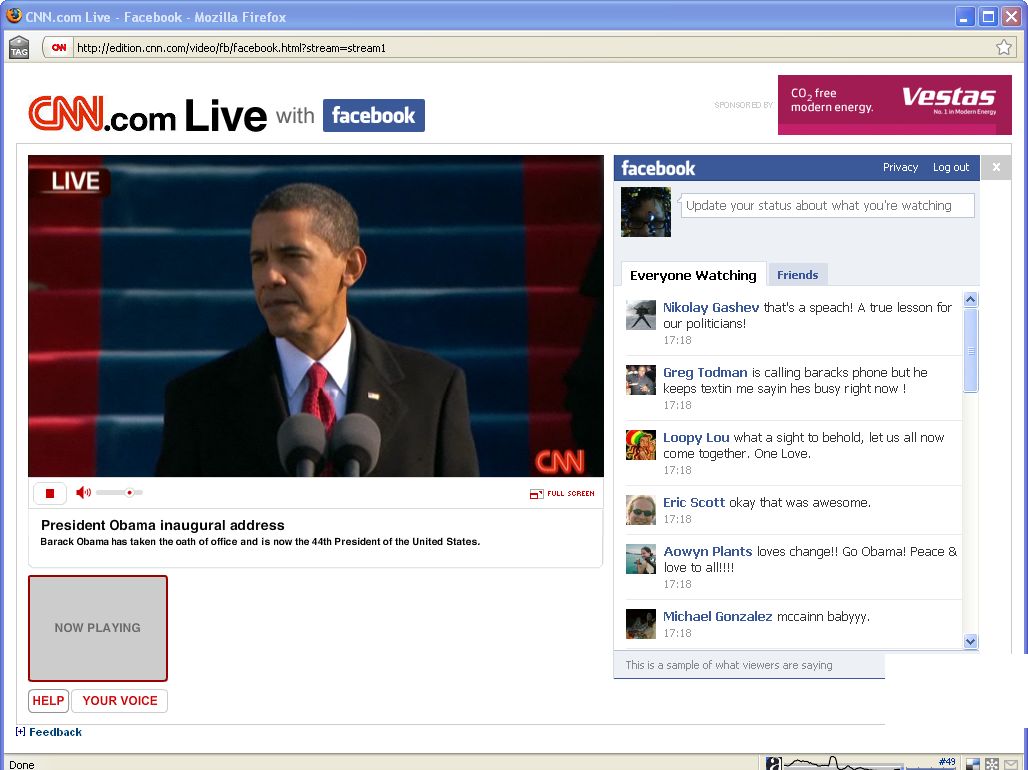The image size is (1028, 770).
Task: Click the 'President Obama inaugural address' headline
Action: 163,525
